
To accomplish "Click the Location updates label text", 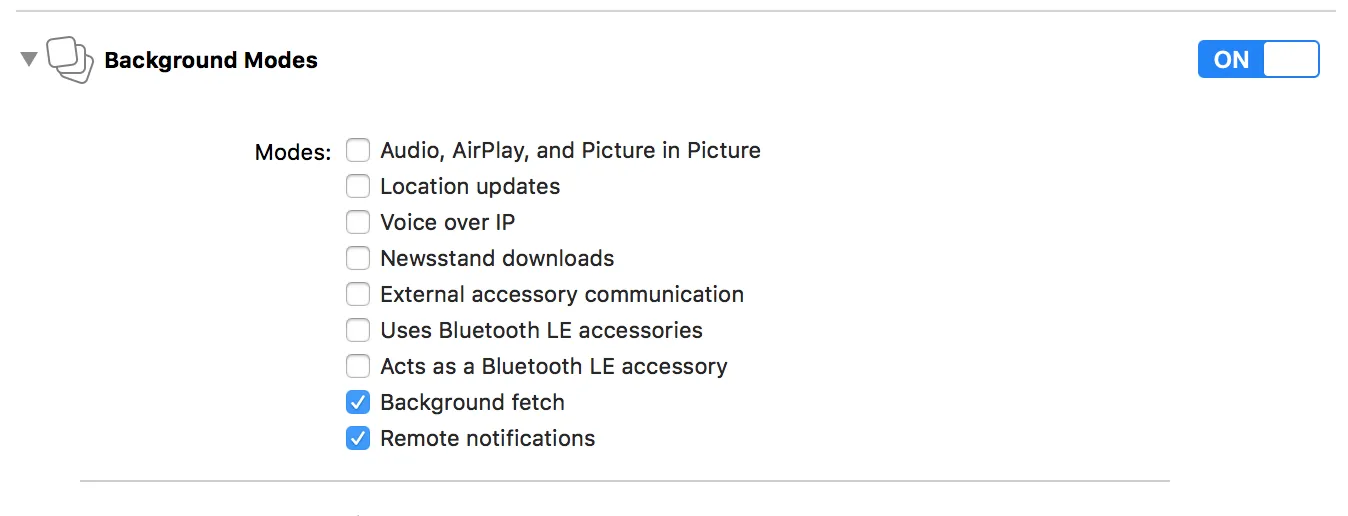I will tap(470, 186).
